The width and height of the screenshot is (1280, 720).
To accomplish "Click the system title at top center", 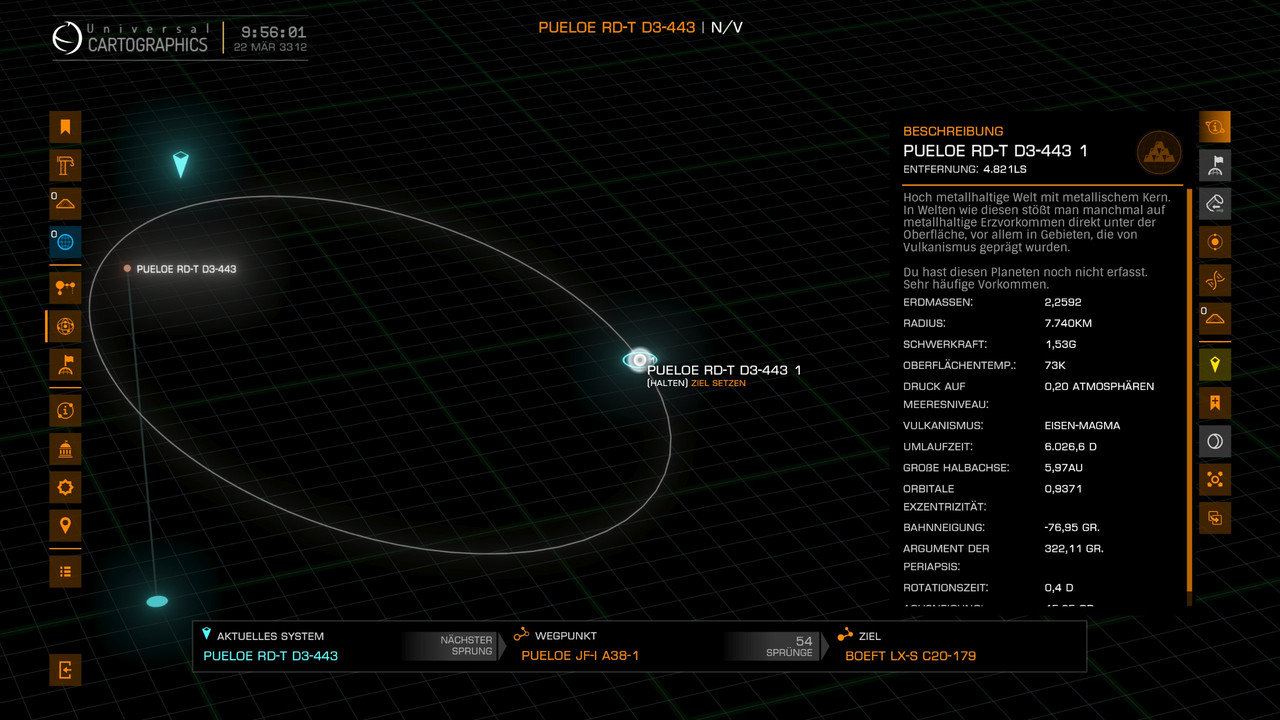I will coord(640,27).
